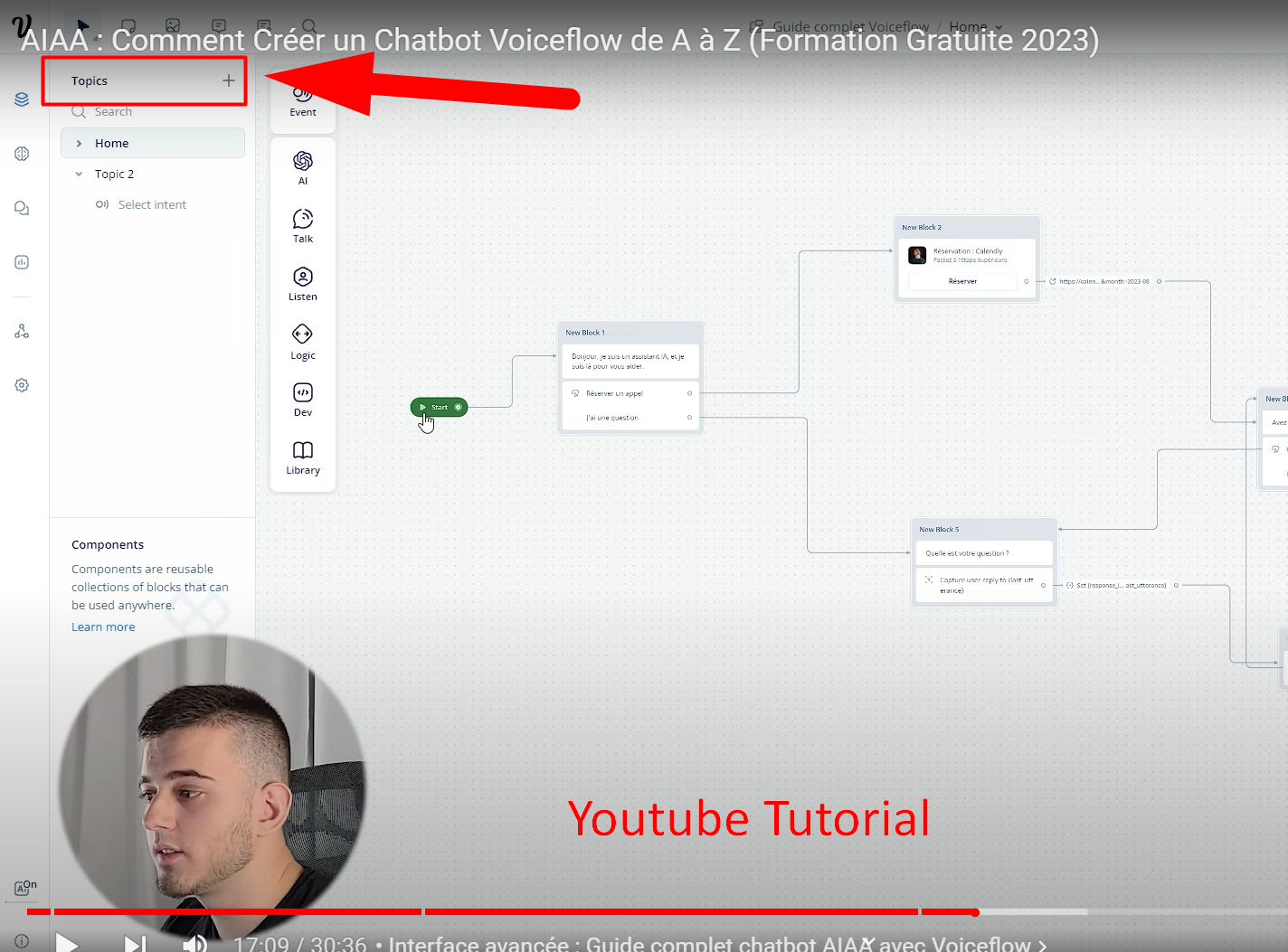Play the YouTube video

point(67,944)
